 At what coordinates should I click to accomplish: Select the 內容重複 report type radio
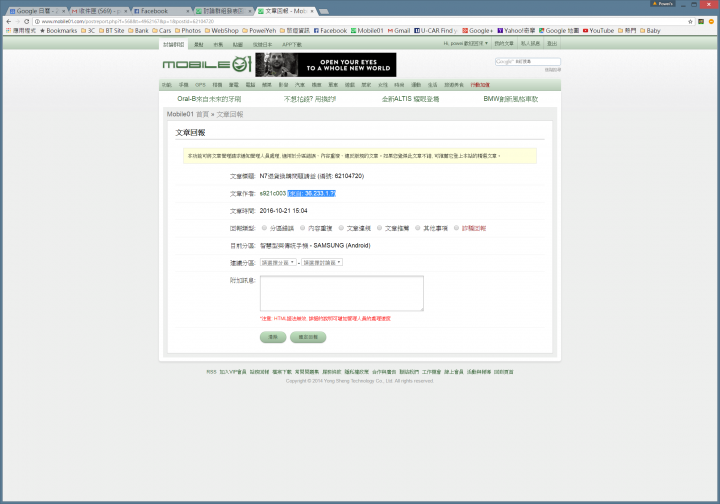click(303, 228)
